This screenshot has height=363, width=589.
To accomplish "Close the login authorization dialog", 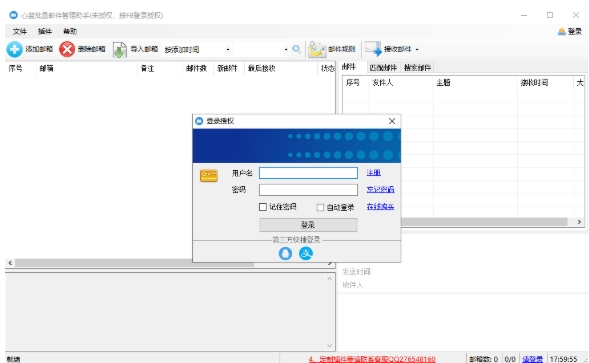I will tap(392, 121).
